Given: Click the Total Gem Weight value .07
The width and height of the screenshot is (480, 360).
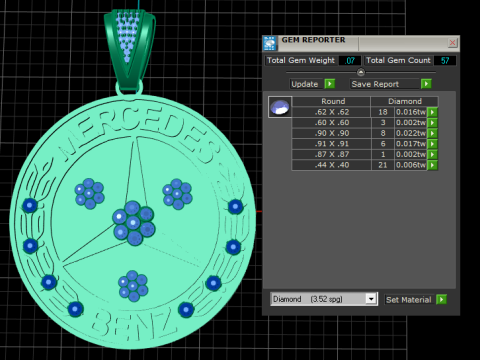Looking at the screenshot, I should (350, 61).
